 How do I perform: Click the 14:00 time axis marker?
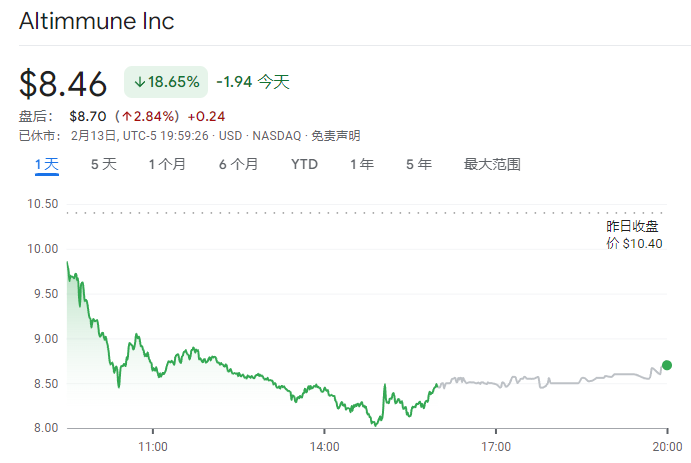324,447
